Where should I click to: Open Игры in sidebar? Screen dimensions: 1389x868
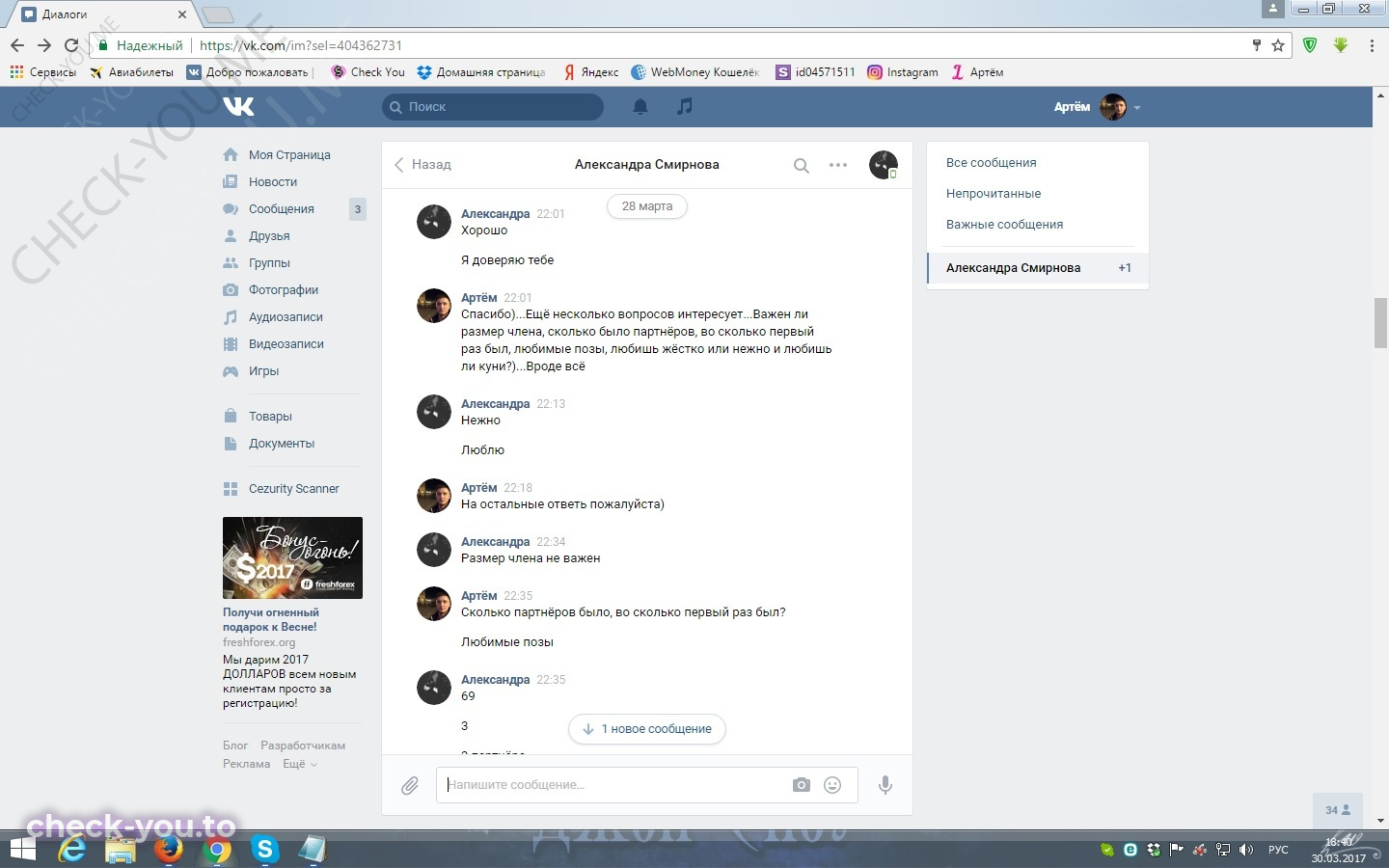pyautogui.click(x=263, y=371)
